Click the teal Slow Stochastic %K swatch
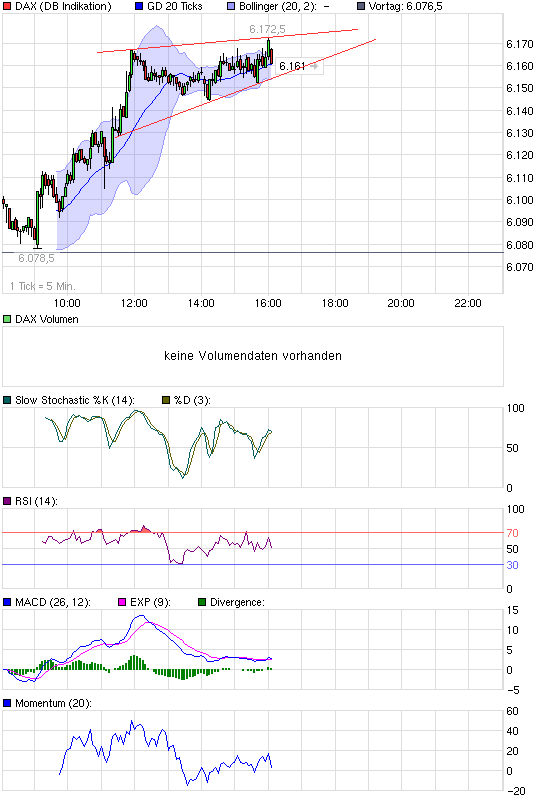 click(x=7, y=400)
